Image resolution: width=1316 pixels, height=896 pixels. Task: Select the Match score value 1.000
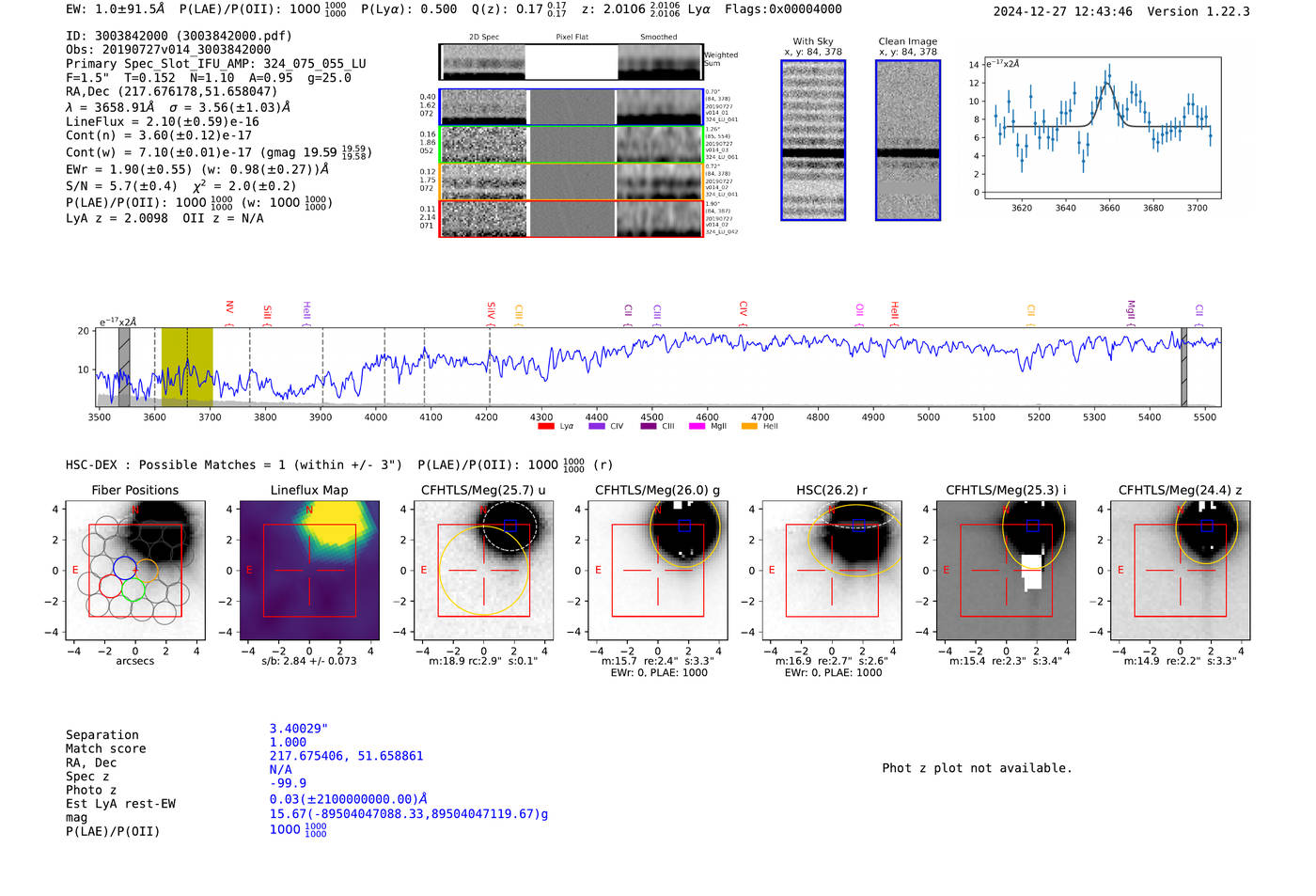point(288,742)
